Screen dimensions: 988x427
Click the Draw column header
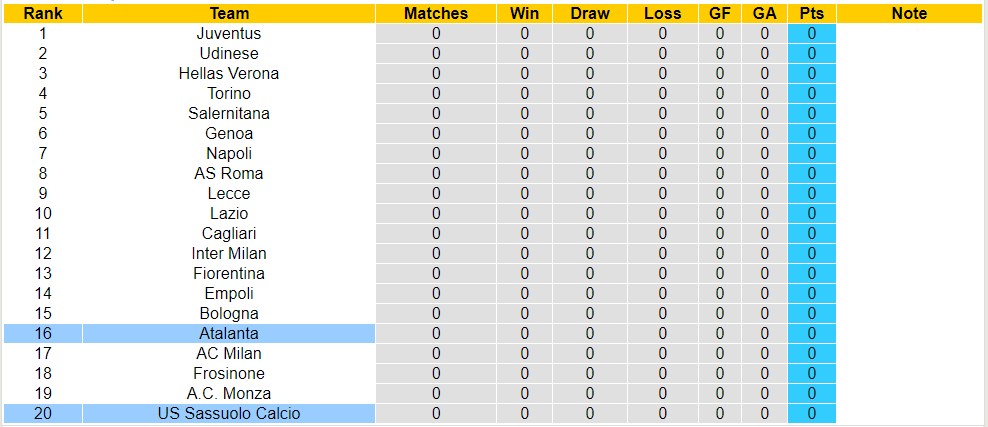coord(590,13)
